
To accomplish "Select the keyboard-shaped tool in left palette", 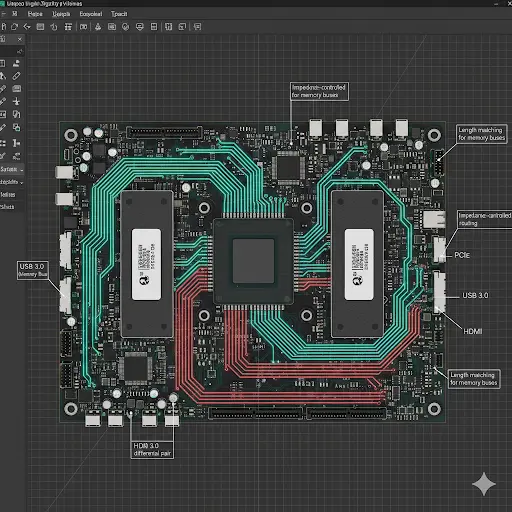I will (16, 89).
